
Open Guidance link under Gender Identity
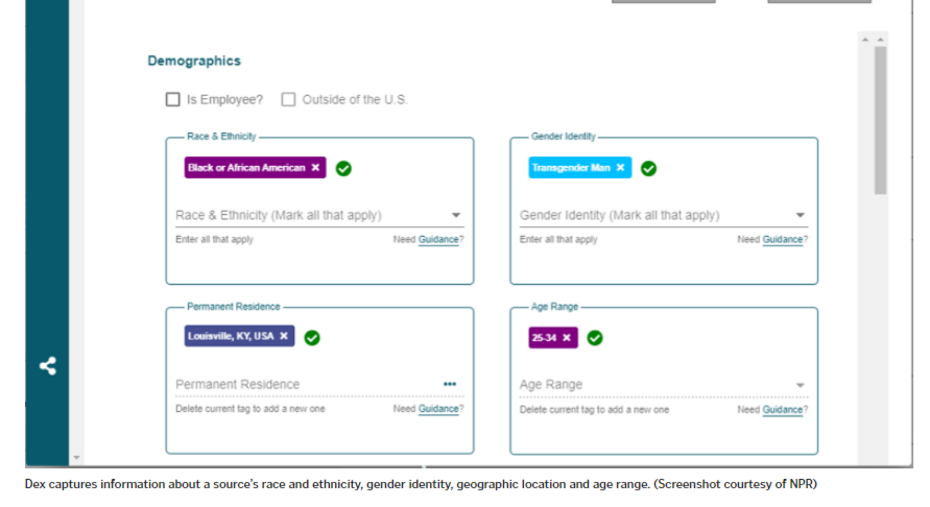pos(782,240)
